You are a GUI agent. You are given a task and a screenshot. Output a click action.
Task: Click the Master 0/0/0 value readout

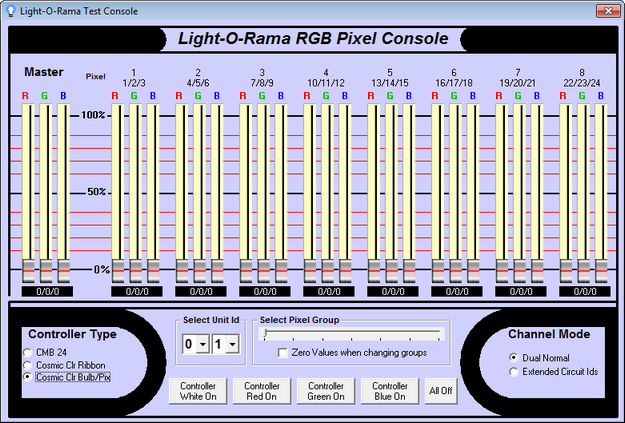(x=47, y=291)
